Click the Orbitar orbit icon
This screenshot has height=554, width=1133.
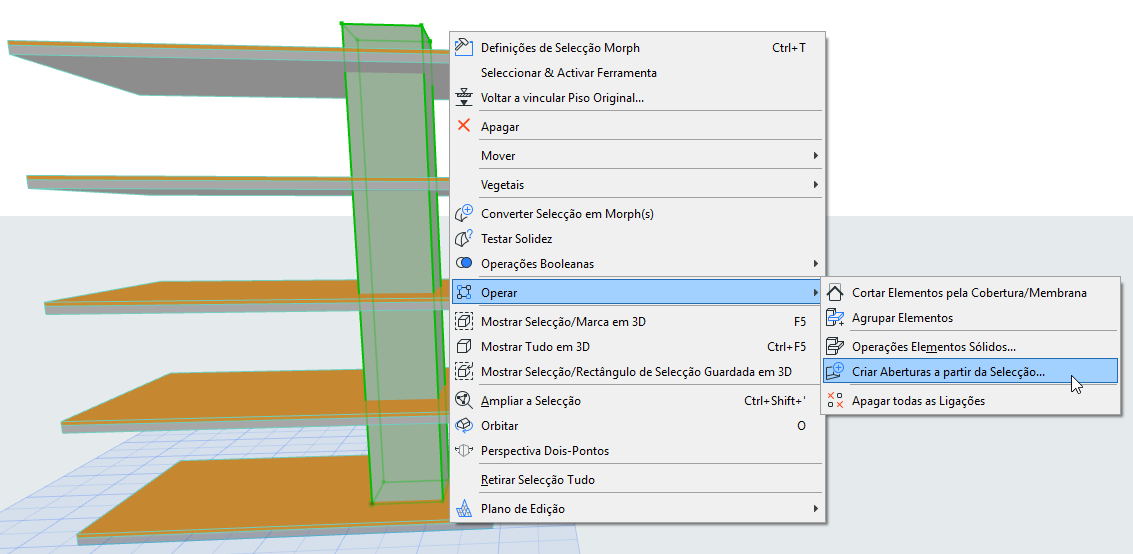(464, 425)
